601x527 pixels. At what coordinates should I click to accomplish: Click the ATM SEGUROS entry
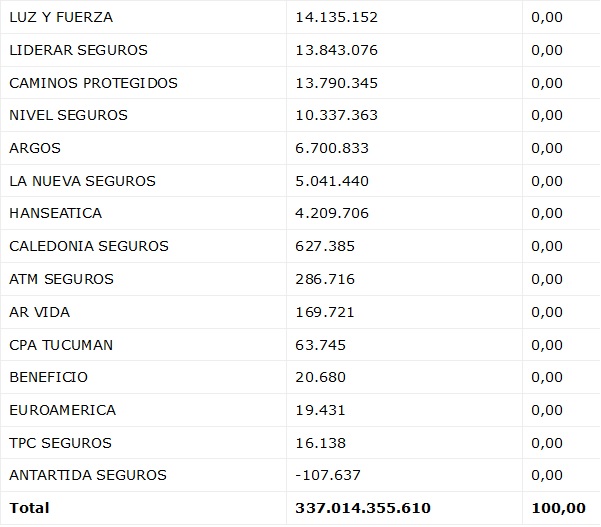(x=61, y=279)
